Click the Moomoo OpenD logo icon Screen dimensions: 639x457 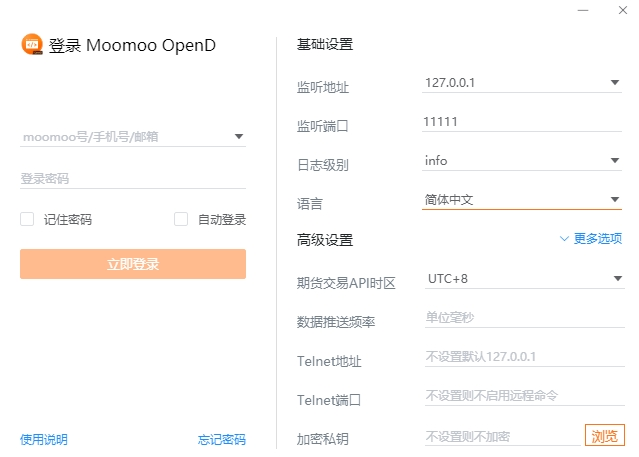[x=32, y=45]
